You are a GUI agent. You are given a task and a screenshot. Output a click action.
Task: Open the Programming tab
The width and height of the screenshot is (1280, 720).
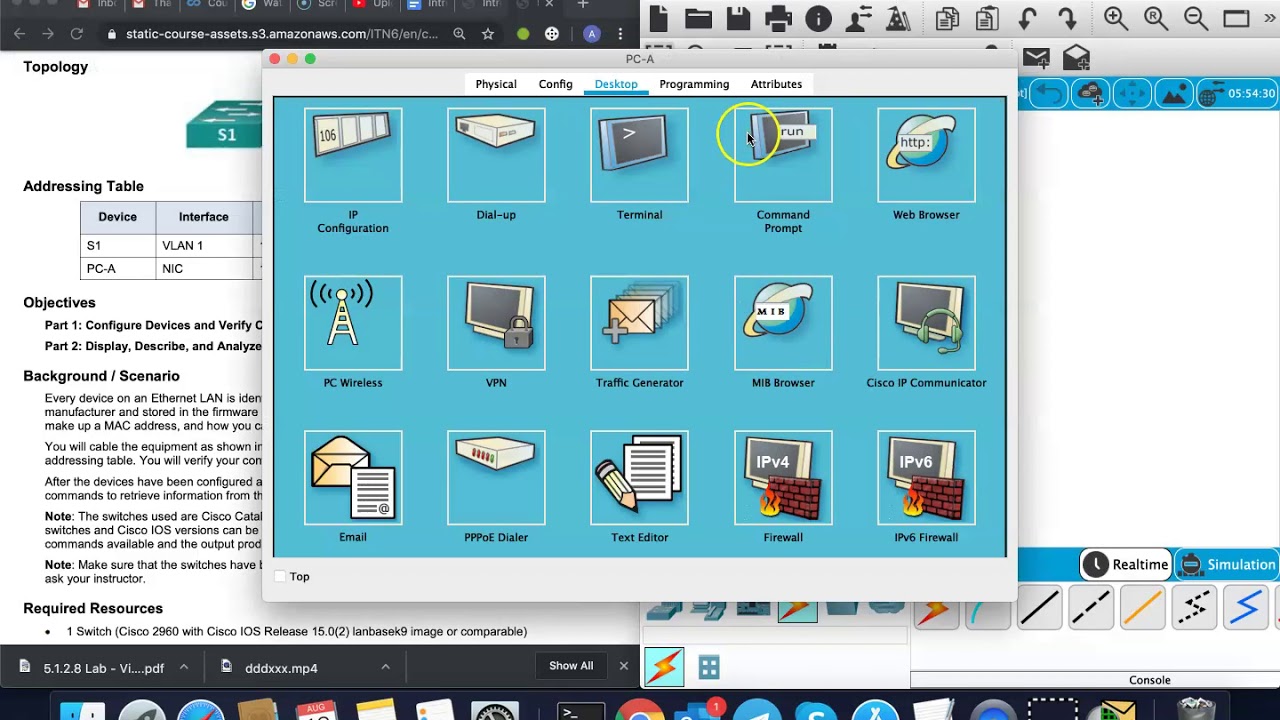[694, 84]
